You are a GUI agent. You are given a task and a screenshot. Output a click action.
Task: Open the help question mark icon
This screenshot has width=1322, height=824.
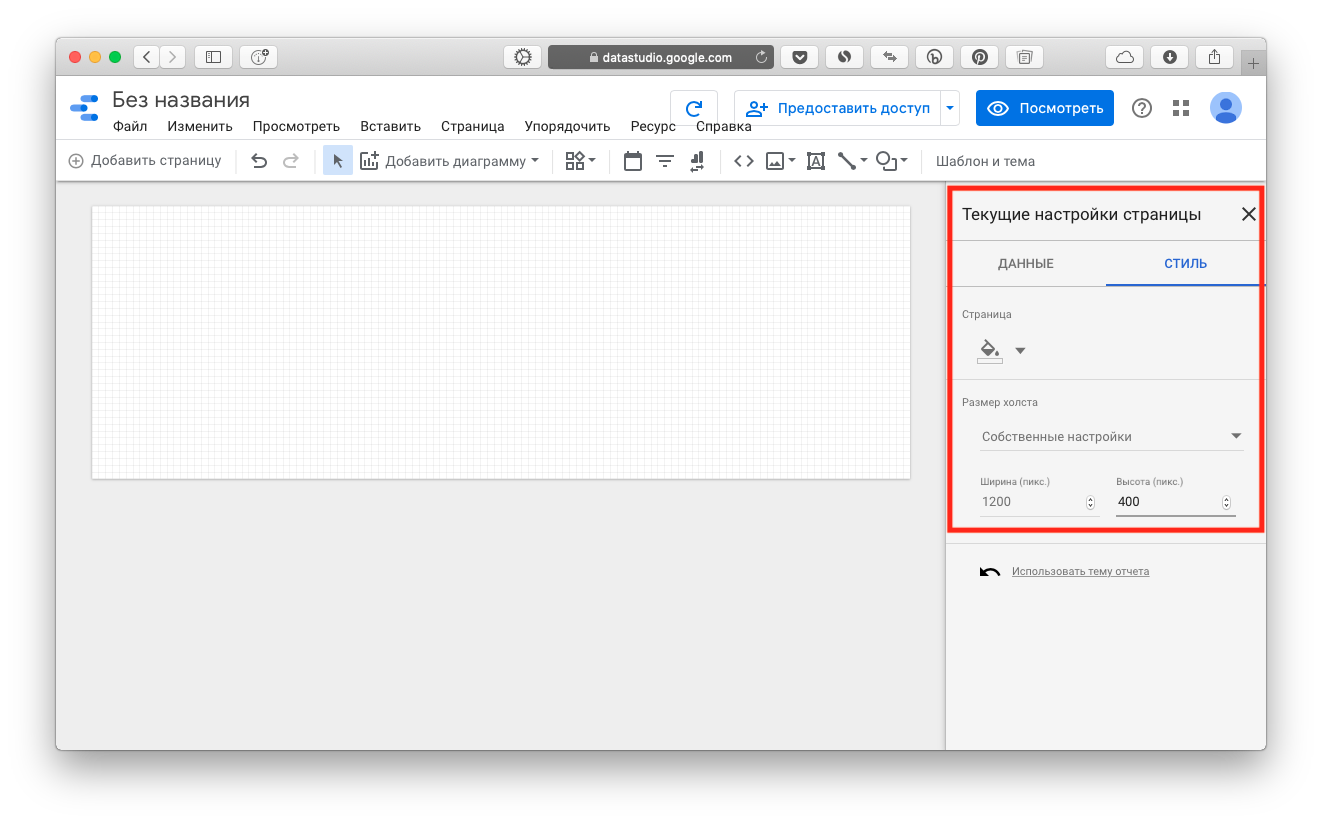tap(1142, 108)
